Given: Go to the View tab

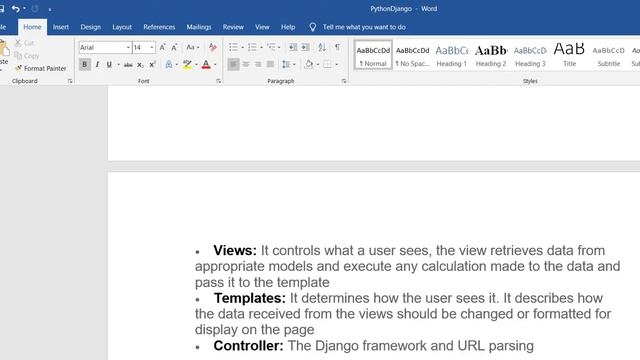Looking at the screenshot, I should (262, 27).
